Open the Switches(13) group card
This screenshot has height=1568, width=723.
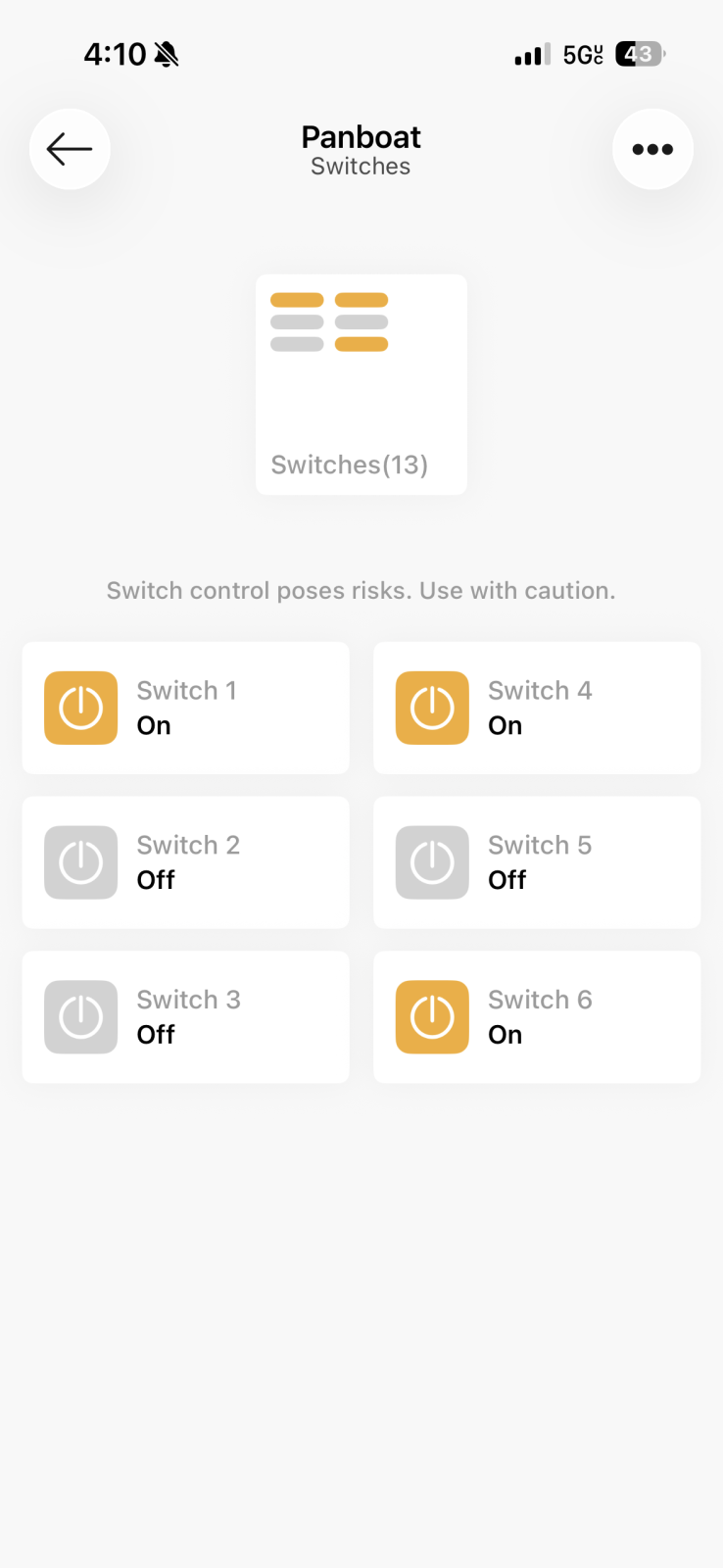point(361,385)
